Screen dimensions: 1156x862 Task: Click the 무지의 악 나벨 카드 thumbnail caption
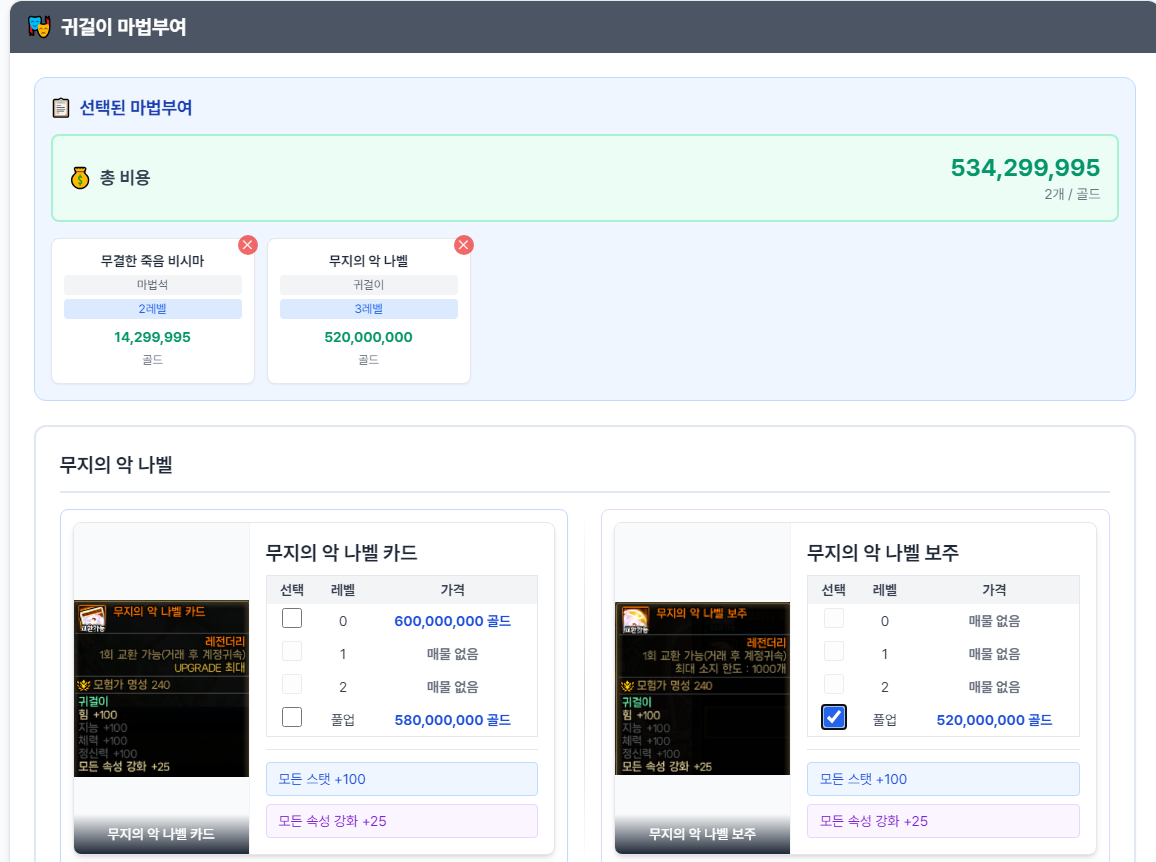tap(161, 834)
